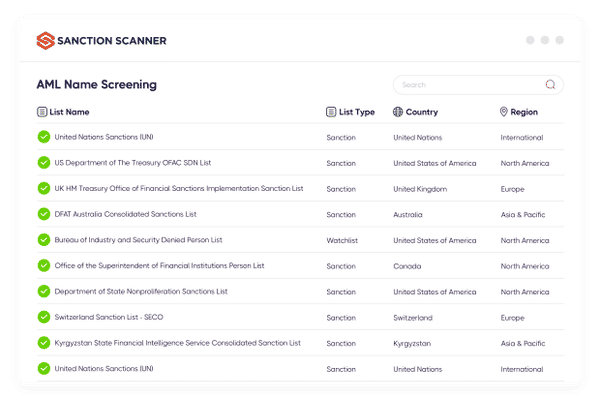Click the Watchlist list type cell

click(342, 240)
